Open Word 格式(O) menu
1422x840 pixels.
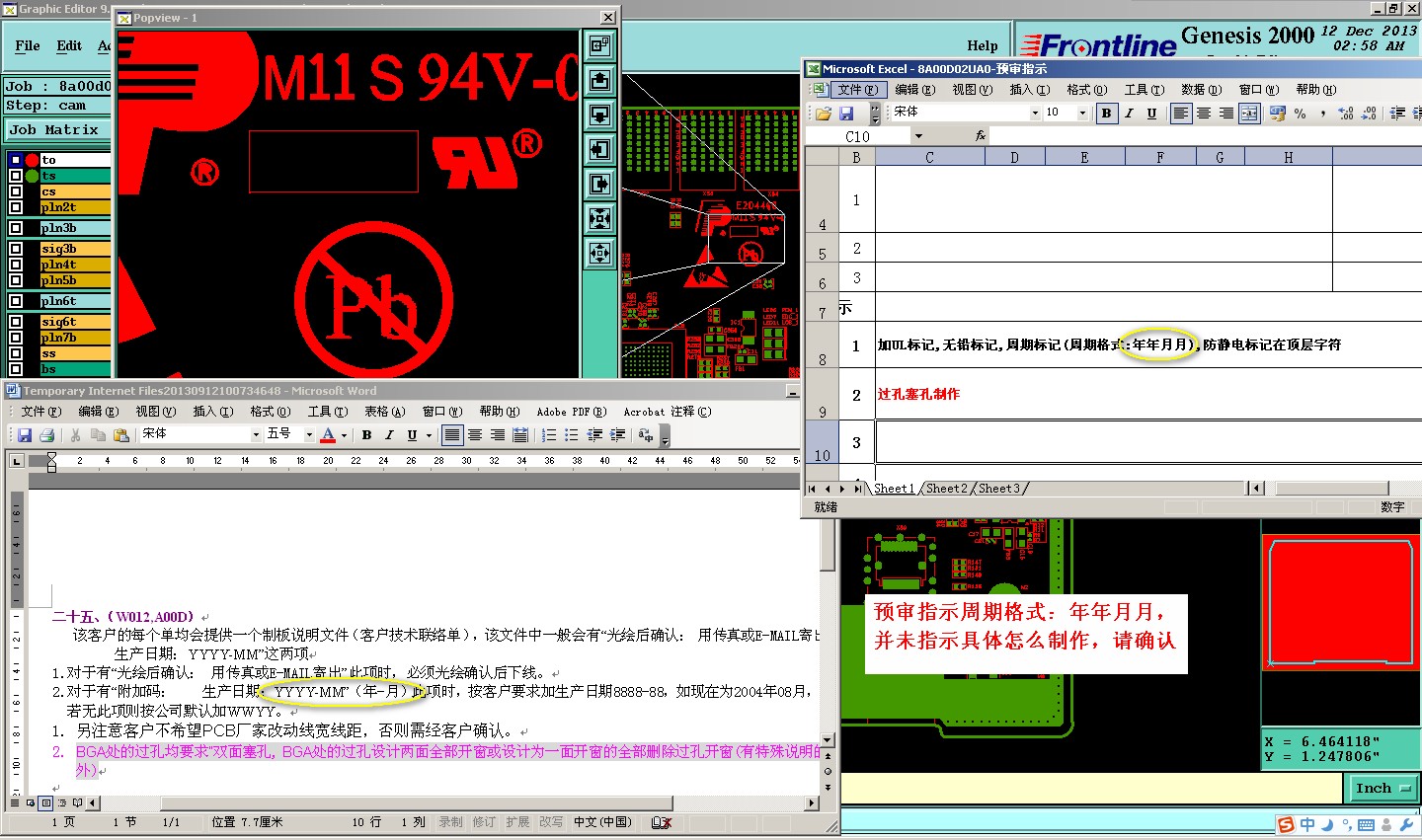[270, 412]
